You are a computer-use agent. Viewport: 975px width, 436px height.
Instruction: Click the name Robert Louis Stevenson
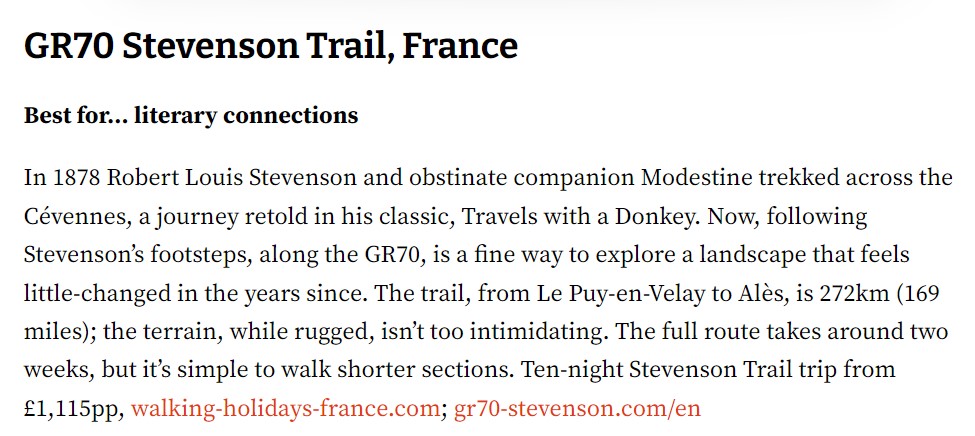click(231, 178)
